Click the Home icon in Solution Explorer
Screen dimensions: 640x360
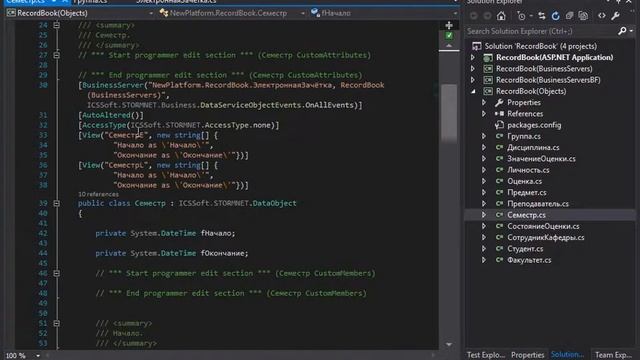tap(501, 16)
